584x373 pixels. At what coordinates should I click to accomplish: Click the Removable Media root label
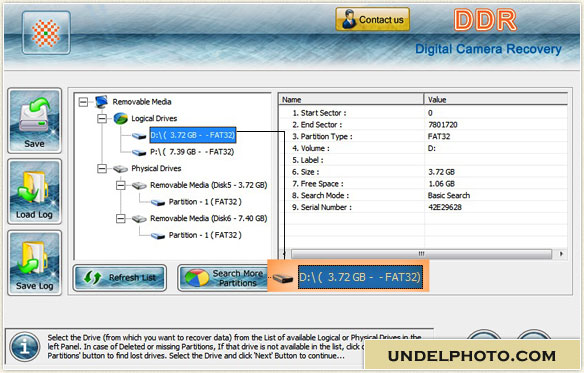tap(142, 102)
